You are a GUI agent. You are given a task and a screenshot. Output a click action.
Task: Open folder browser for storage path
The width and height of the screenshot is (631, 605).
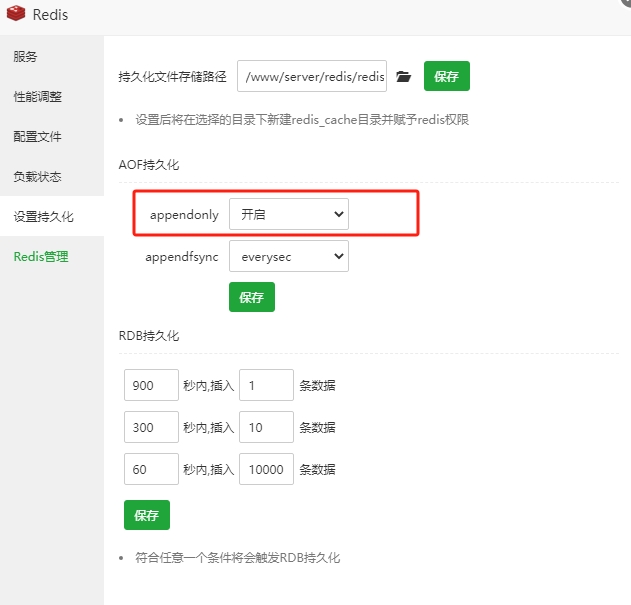[403, 76]
